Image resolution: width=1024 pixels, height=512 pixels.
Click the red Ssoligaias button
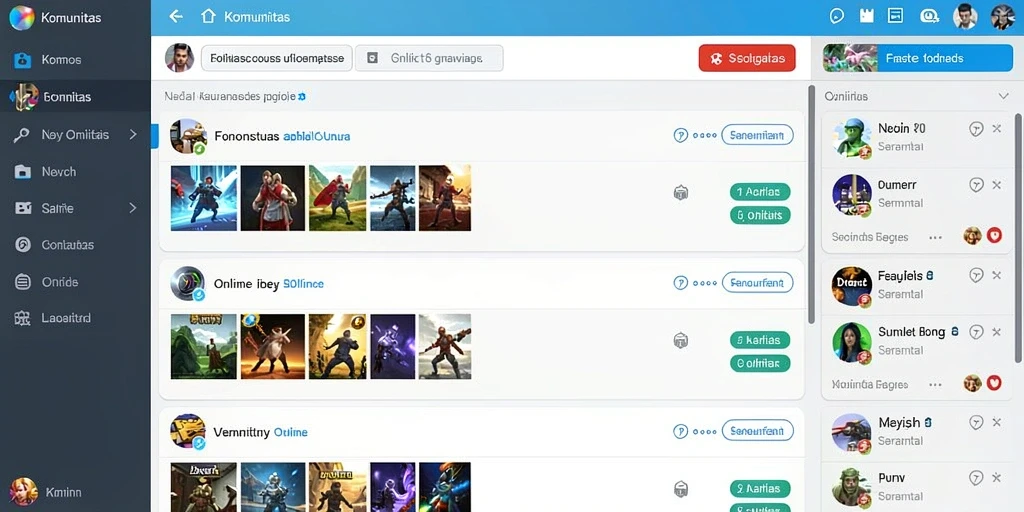point(747,58)
